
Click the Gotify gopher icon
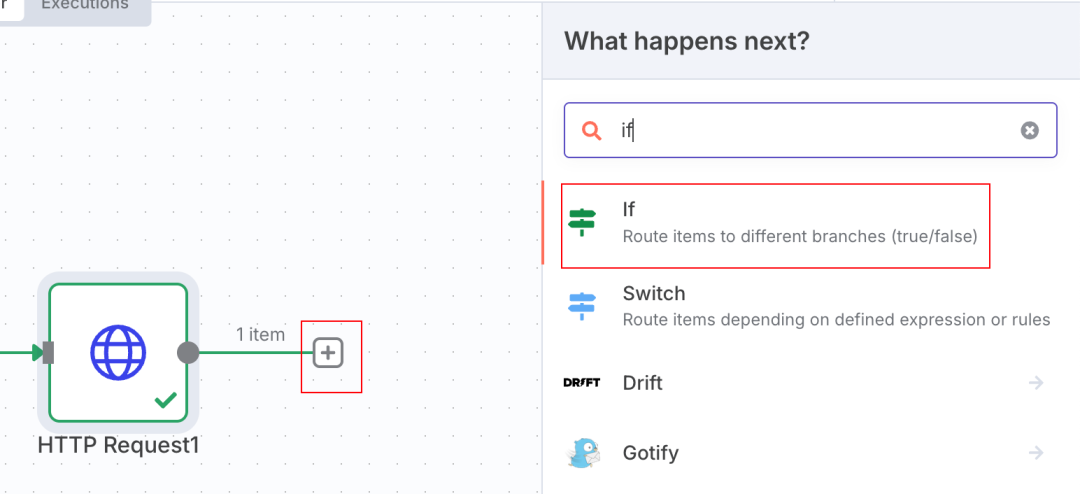(x=583, y=453)
